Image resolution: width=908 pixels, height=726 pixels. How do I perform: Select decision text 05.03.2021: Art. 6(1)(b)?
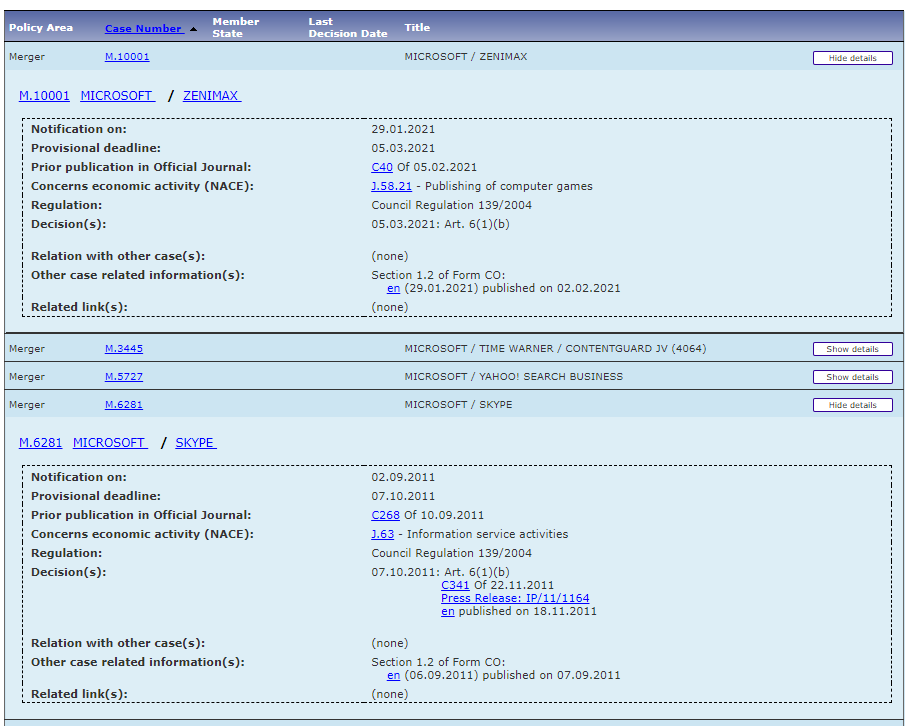click(440, 224)
